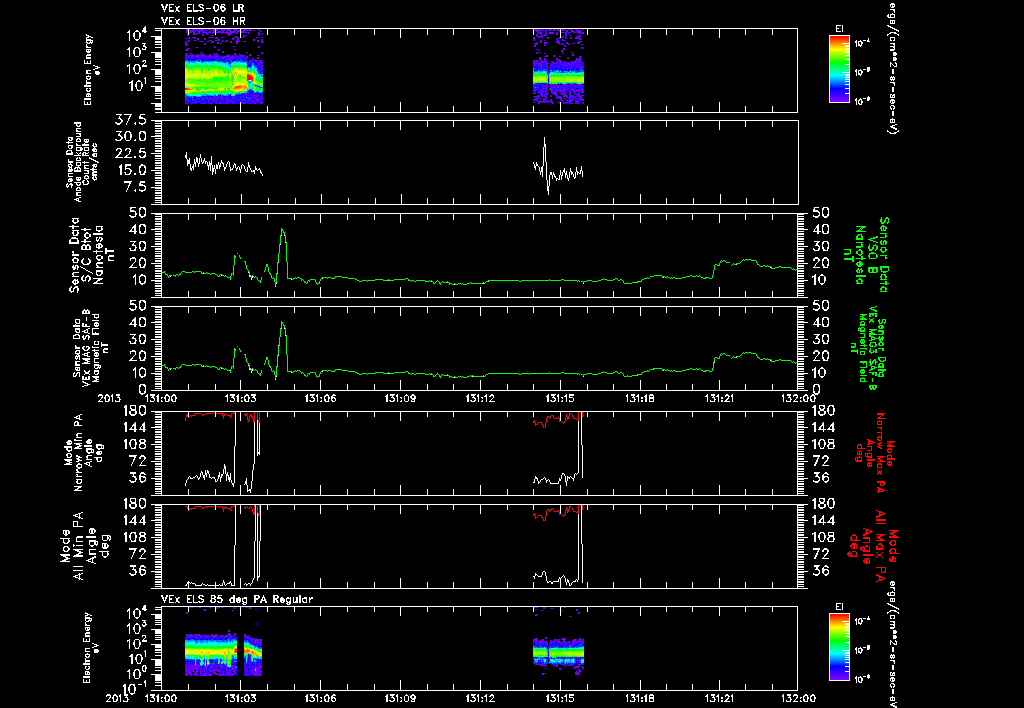Select the 'VEx ELS-06 HR' title text
Viewport: 1024px width, 708px height.
coord(202,21)
